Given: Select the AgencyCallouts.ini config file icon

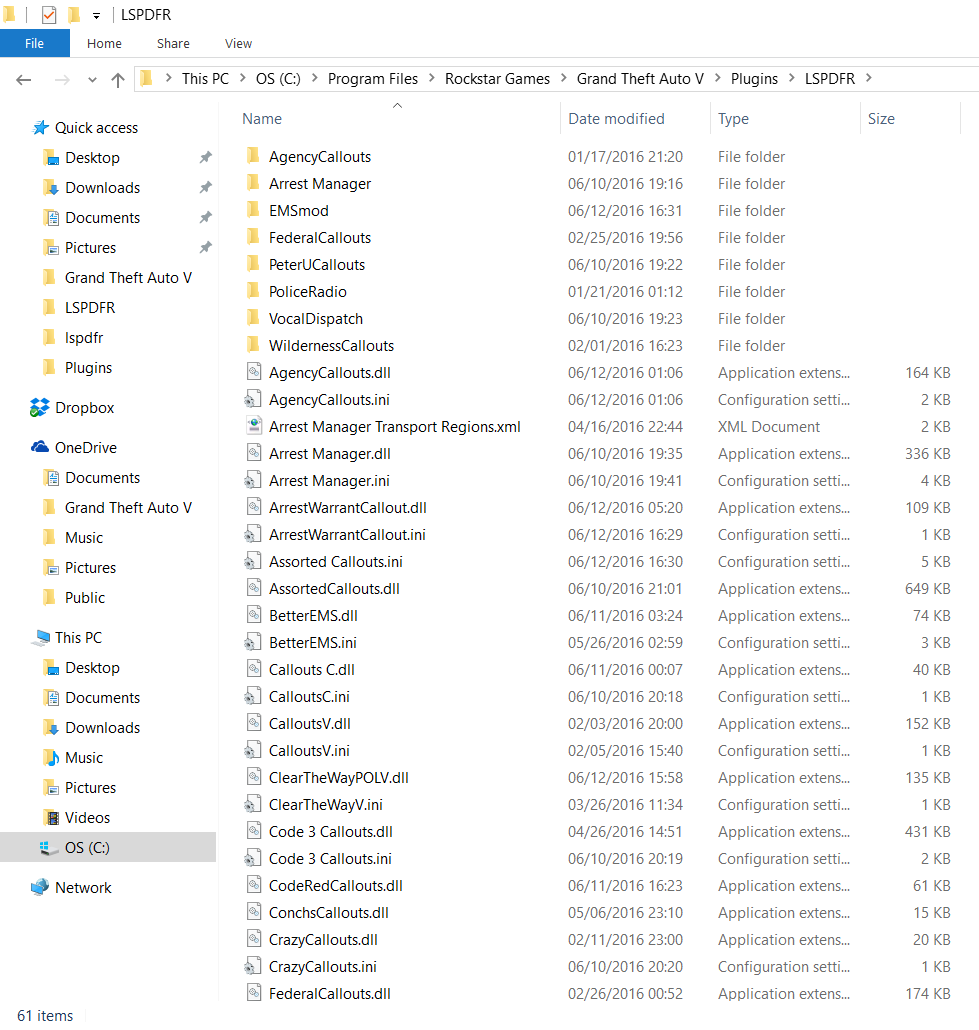Looking at the screenshot, I should pos(254,399).
